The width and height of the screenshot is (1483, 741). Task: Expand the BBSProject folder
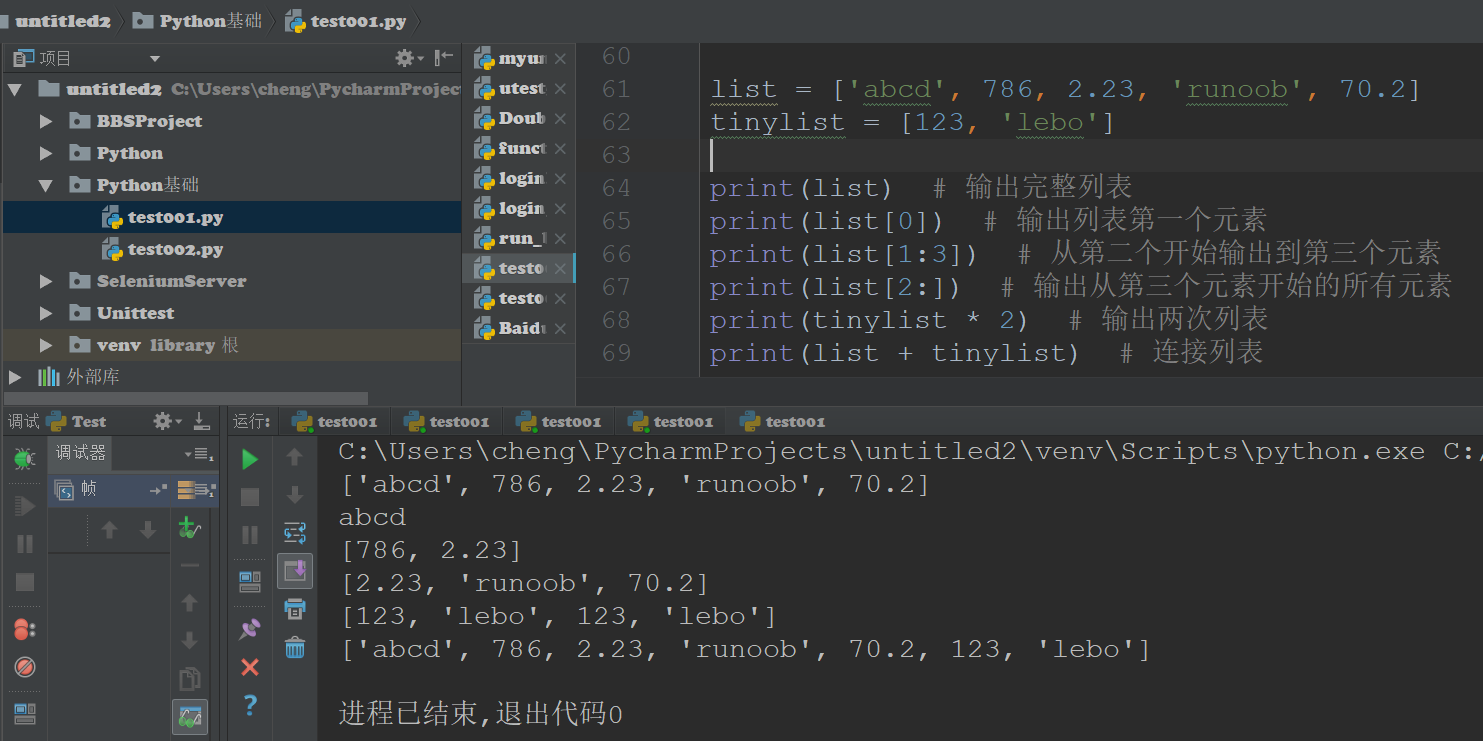(x=46, y=121)
